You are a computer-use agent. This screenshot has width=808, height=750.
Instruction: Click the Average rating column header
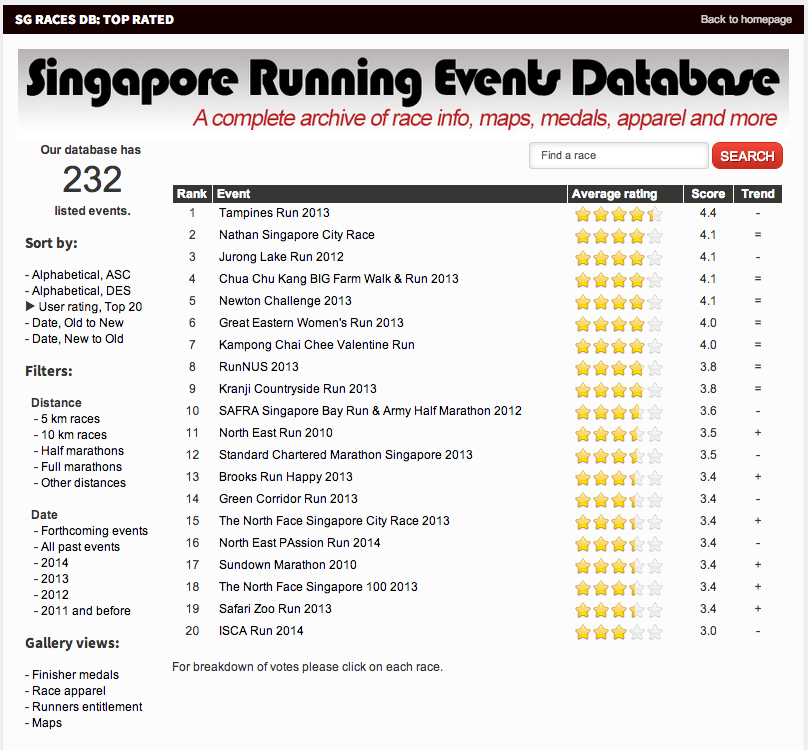(x=625, y=194)
